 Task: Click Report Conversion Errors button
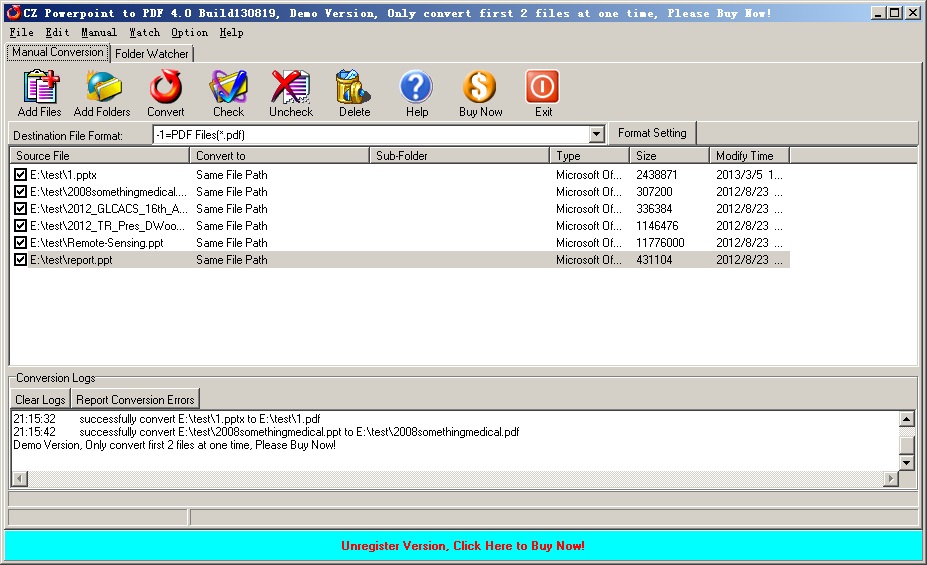pos(135,400)
